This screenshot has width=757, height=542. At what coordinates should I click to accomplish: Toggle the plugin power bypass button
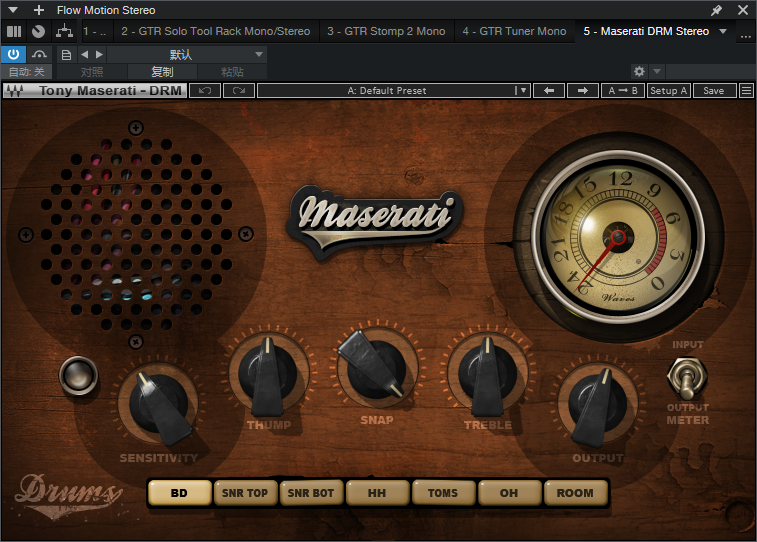[x=14, y=54]
